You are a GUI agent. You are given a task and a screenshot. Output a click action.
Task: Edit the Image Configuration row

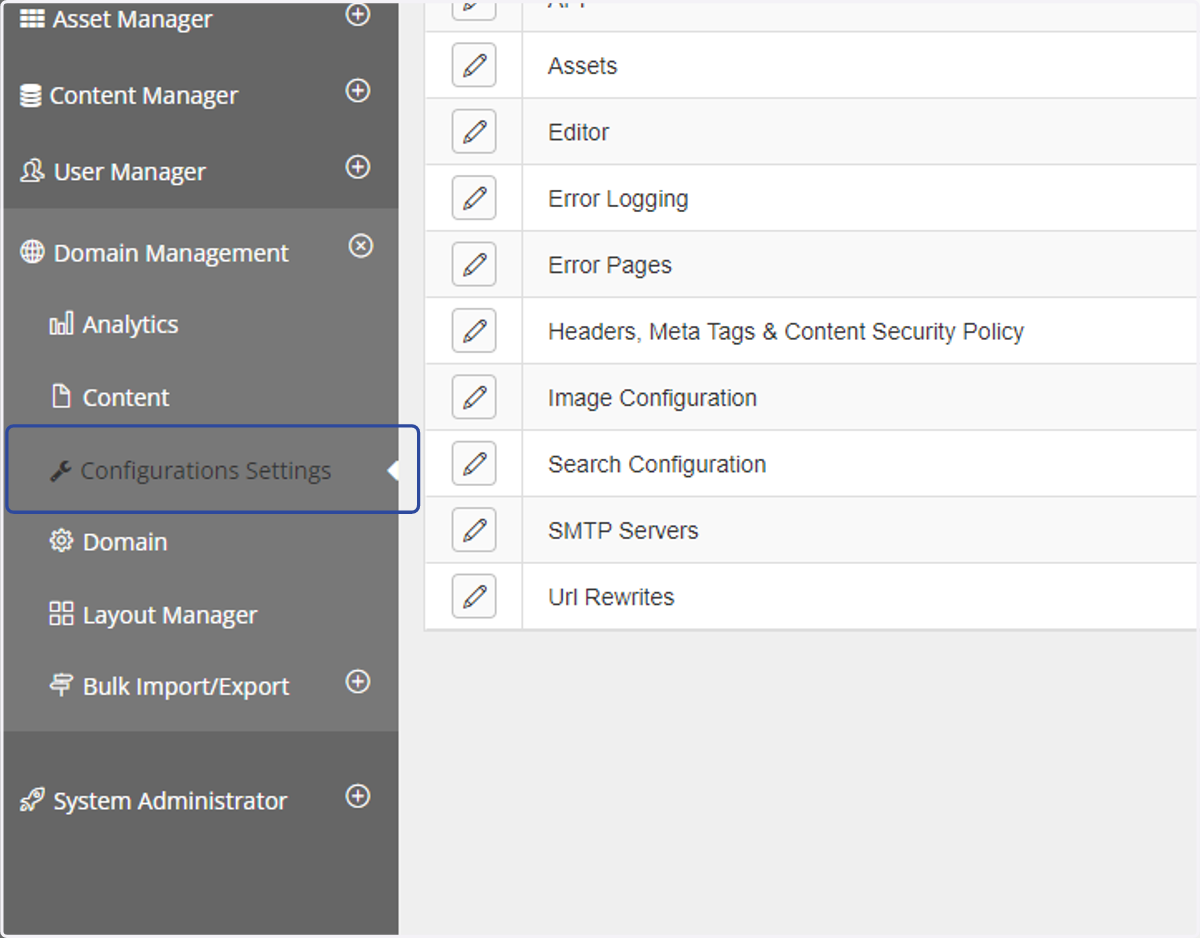point(474,398)
